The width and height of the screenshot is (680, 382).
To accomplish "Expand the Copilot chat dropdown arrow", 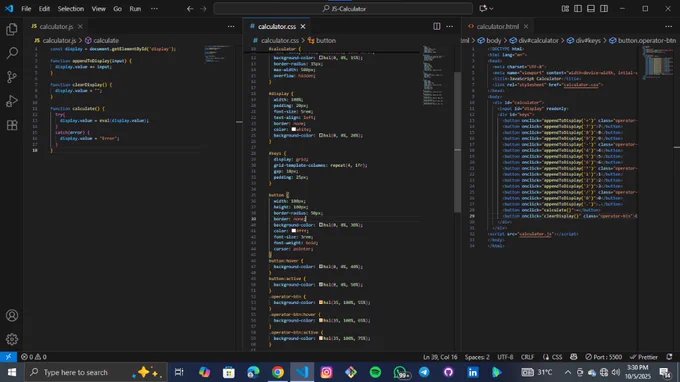I will point(492,9).
